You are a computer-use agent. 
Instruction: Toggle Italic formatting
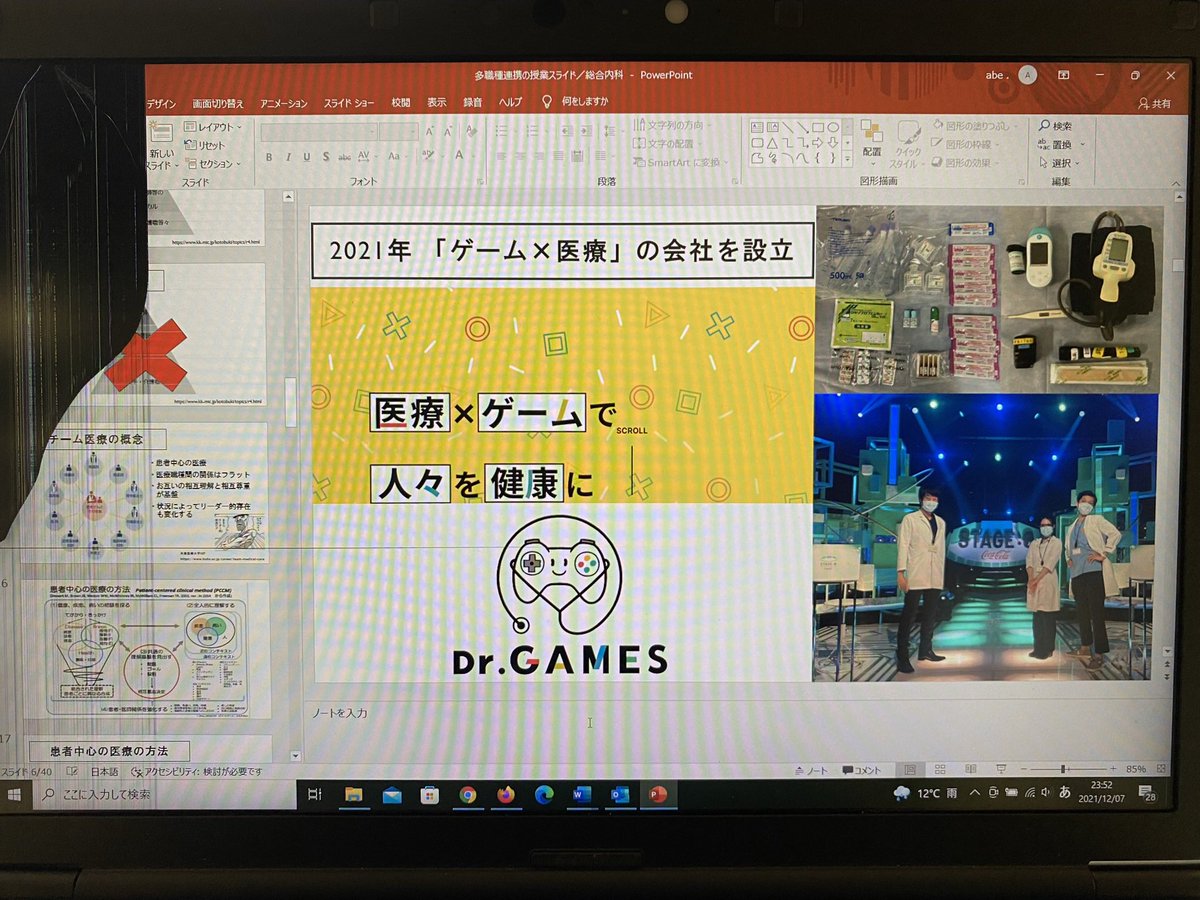tap(288, 157)
